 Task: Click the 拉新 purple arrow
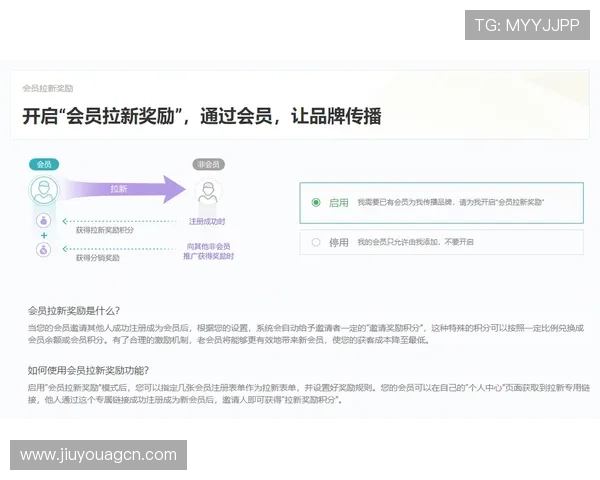(x=125, y=189)
